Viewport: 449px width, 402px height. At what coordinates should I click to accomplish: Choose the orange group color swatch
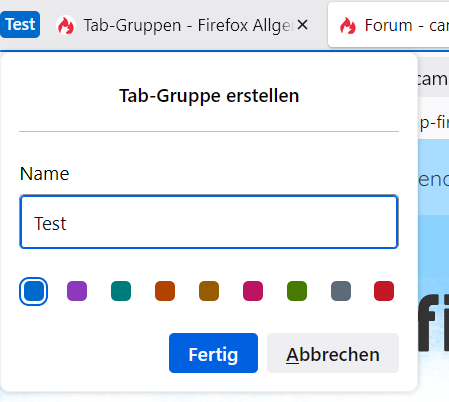pyautogui.click(x=165, y=291)
